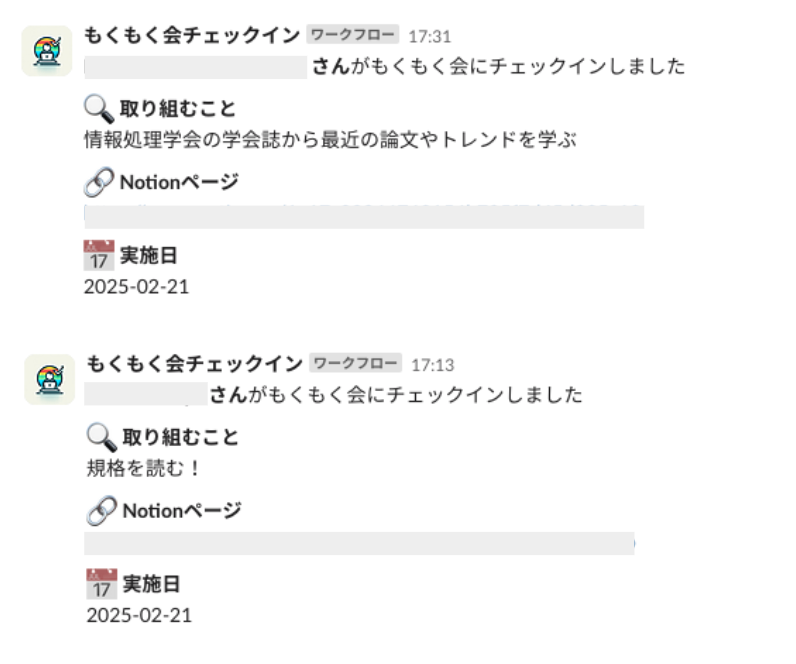
Task: Open the 17:13 timestamp link
Action: (x=433, y=365)
